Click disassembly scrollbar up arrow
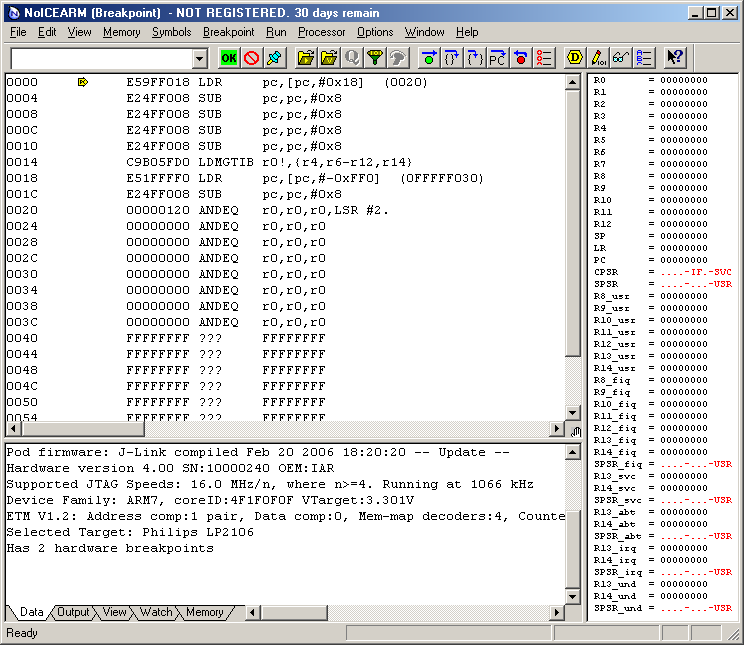The height and width of the screenshot is (645, 744). 573,82
